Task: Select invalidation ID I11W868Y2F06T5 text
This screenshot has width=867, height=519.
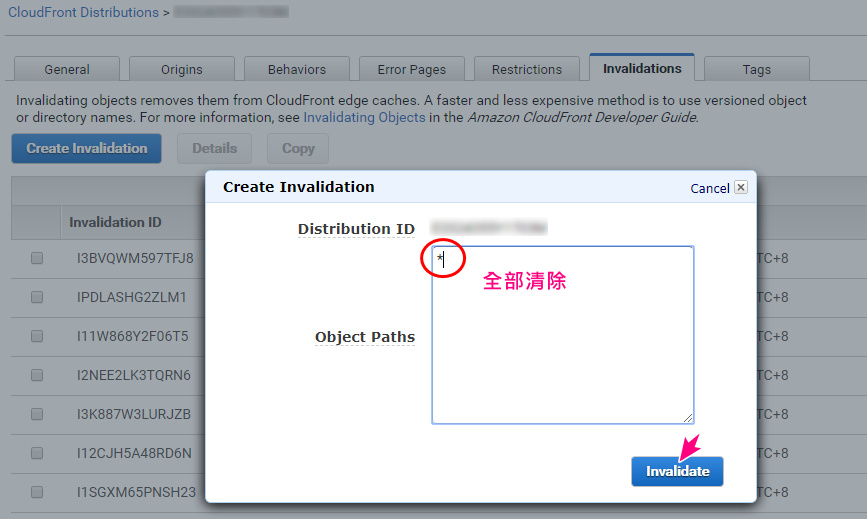Action: tap(133, 336)
